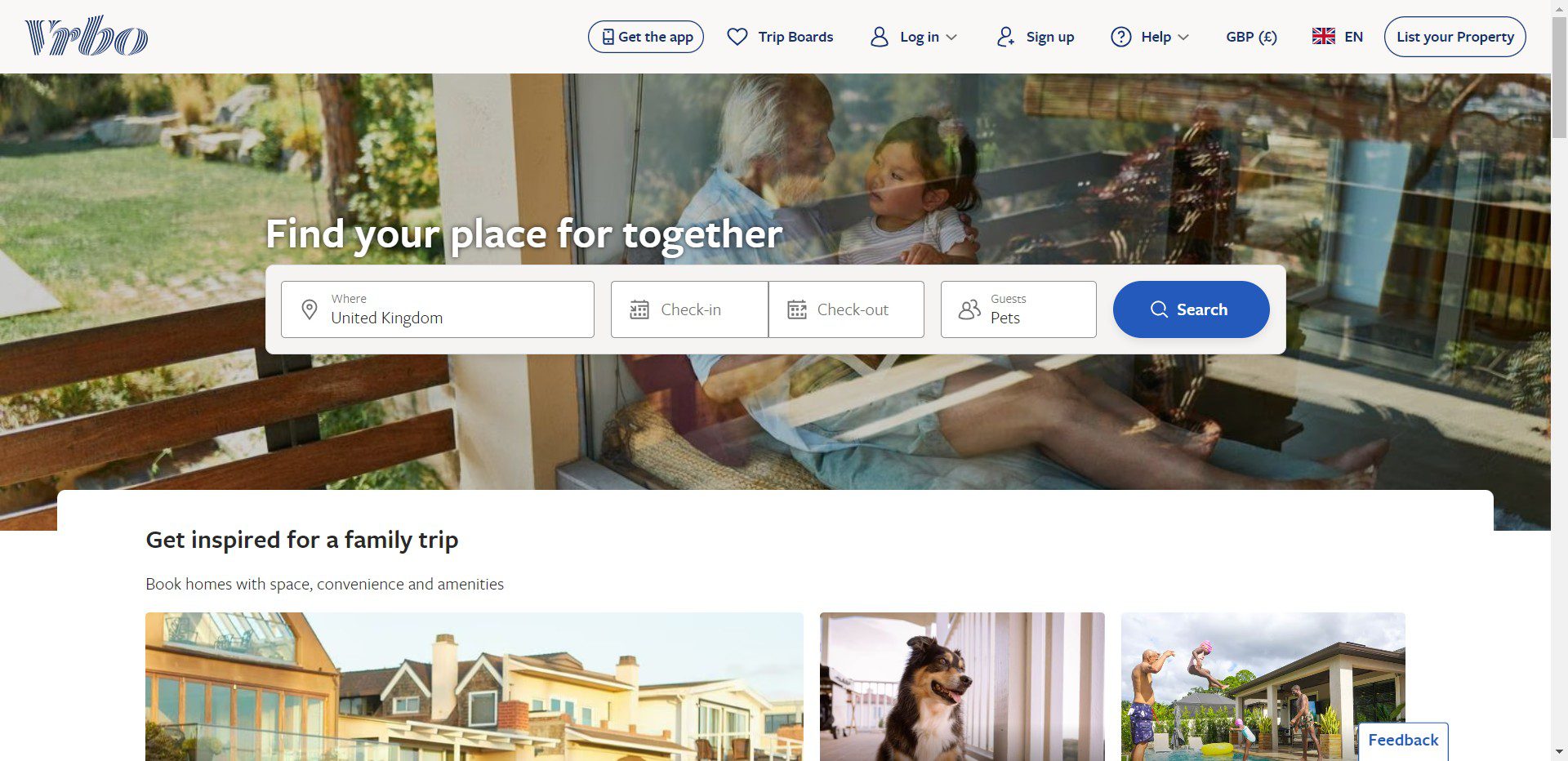Click the Check-in calendar icon
This screenshot has width=1568, height=761.
(x=639, y=309)
